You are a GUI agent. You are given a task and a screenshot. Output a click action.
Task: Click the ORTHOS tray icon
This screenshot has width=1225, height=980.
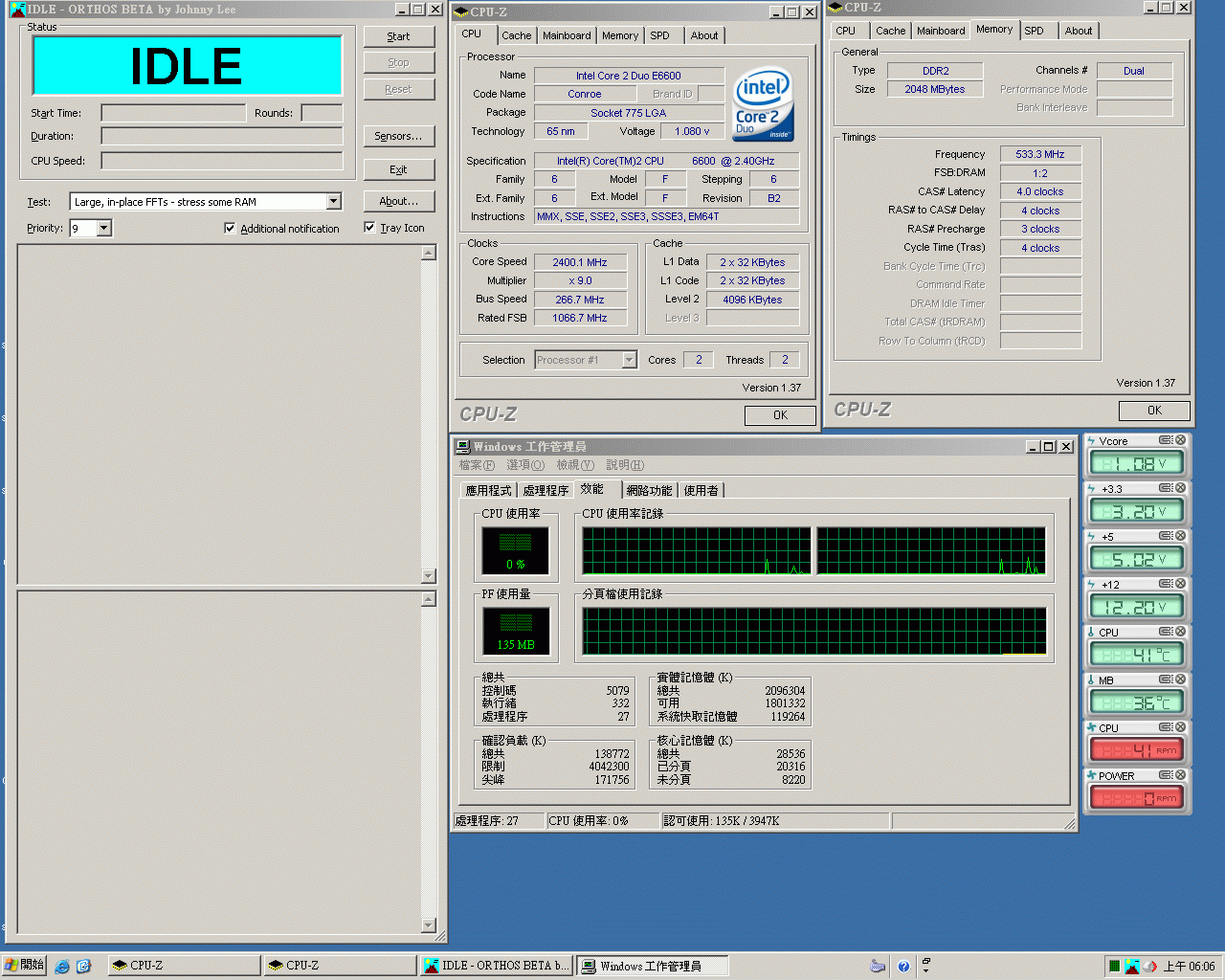1132,967
